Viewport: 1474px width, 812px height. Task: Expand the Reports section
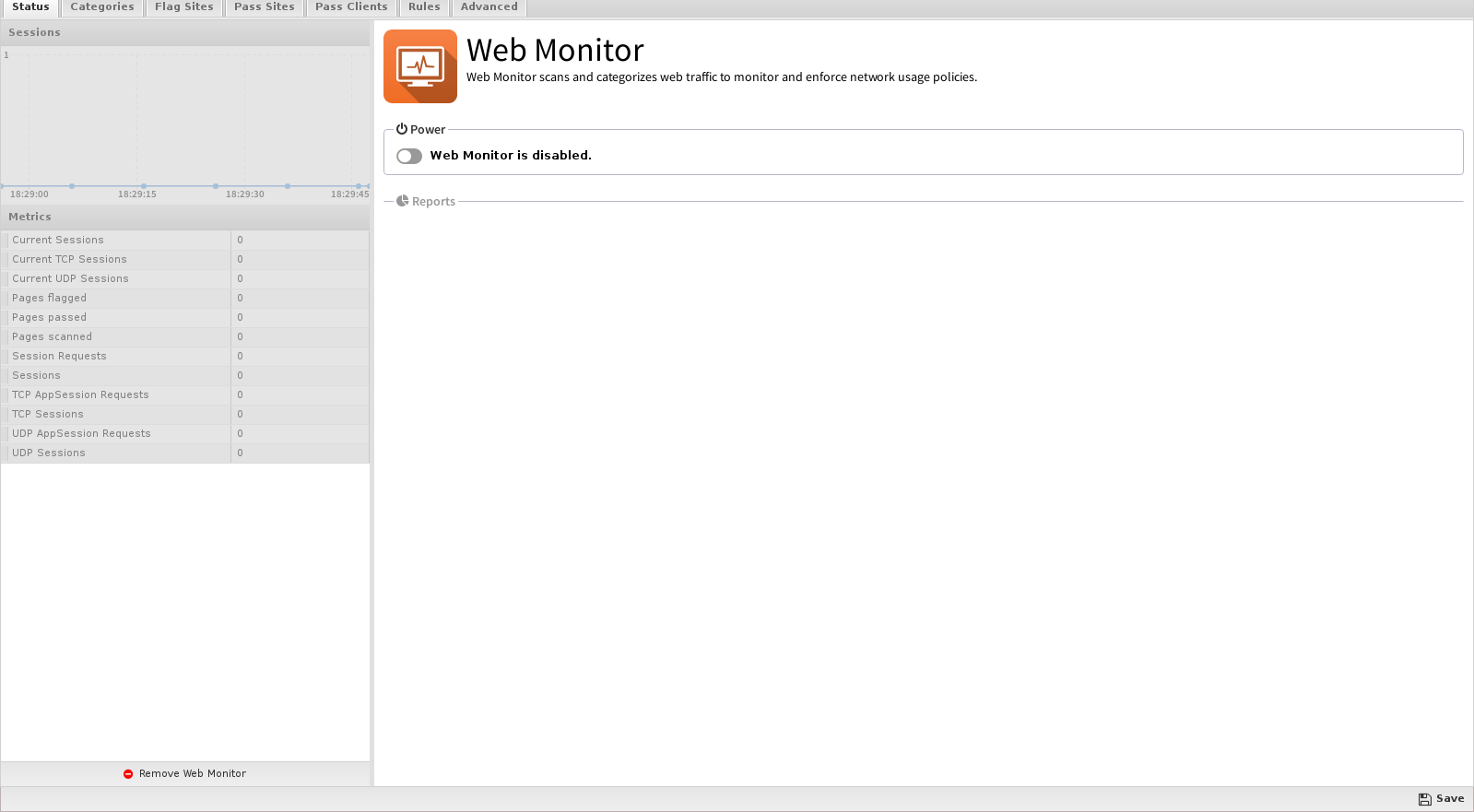433,202
